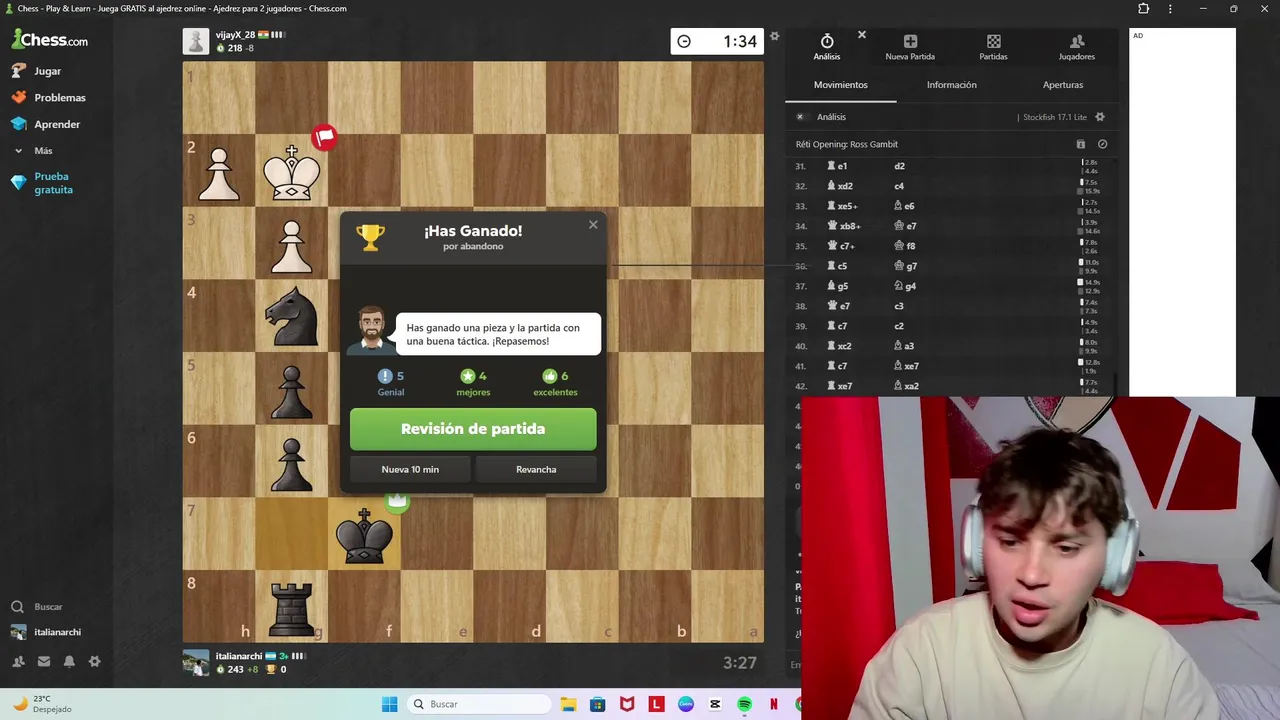Open CapCut from the taskbar

715,704
